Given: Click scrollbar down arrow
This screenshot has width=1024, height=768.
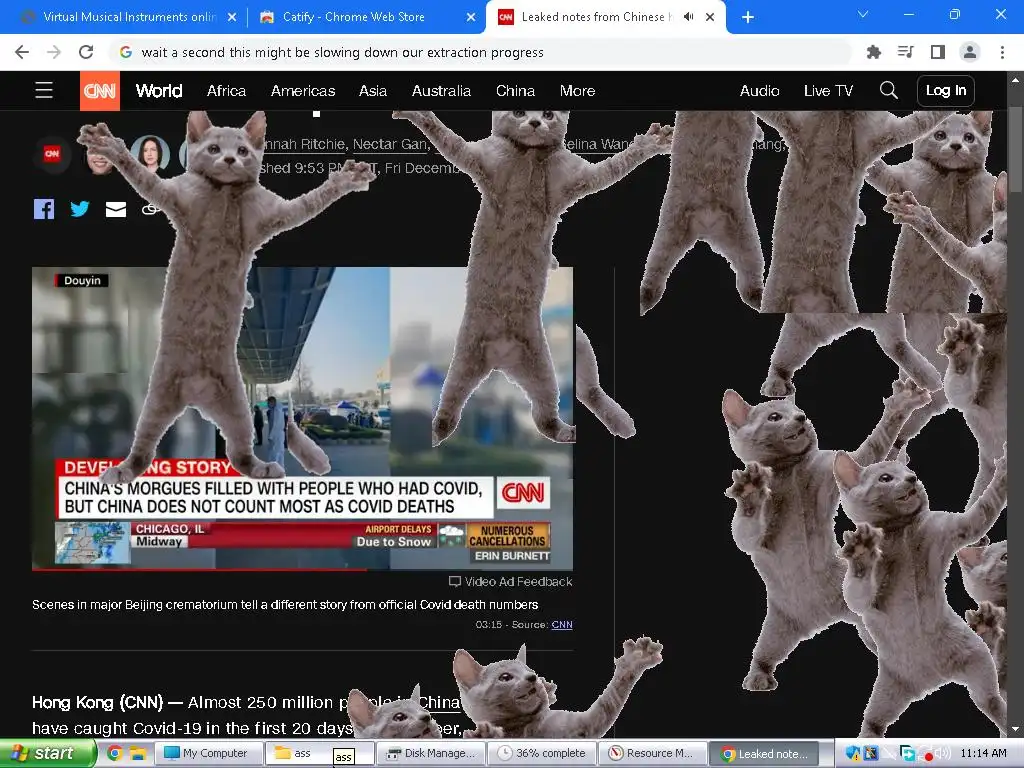Looking at the screenshot, I should (x=1015, y=729).
